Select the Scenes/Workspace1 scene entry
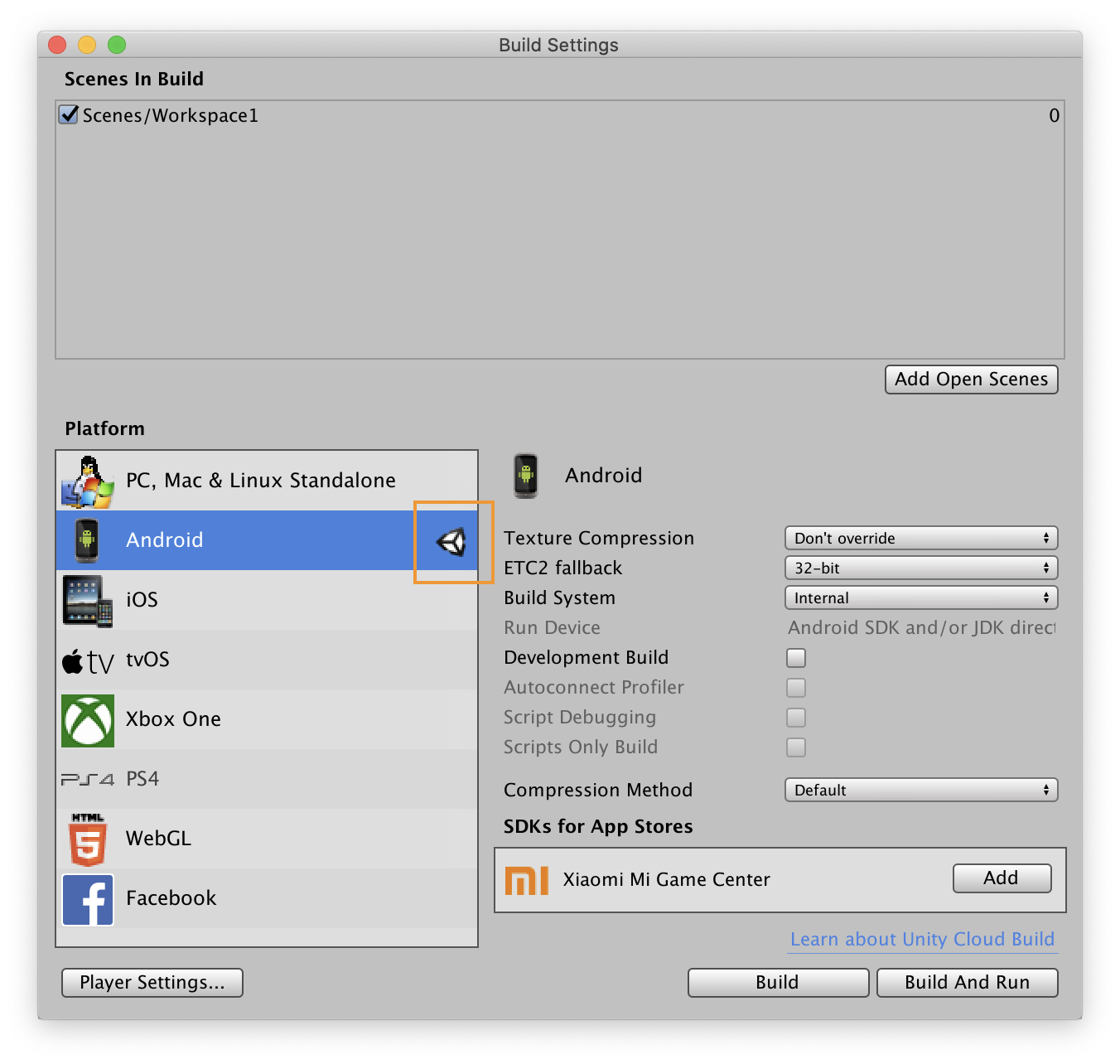The image size is (1120, 1064). pos(560,115)
